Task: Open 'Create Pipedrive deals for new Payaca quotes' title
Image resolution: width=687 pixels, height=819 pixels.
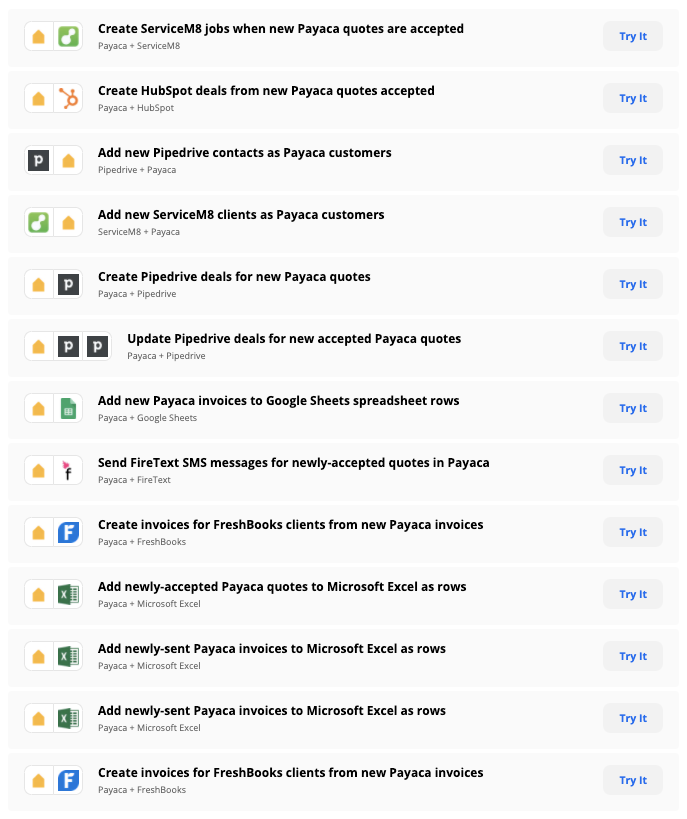Action: pos(234,276)
